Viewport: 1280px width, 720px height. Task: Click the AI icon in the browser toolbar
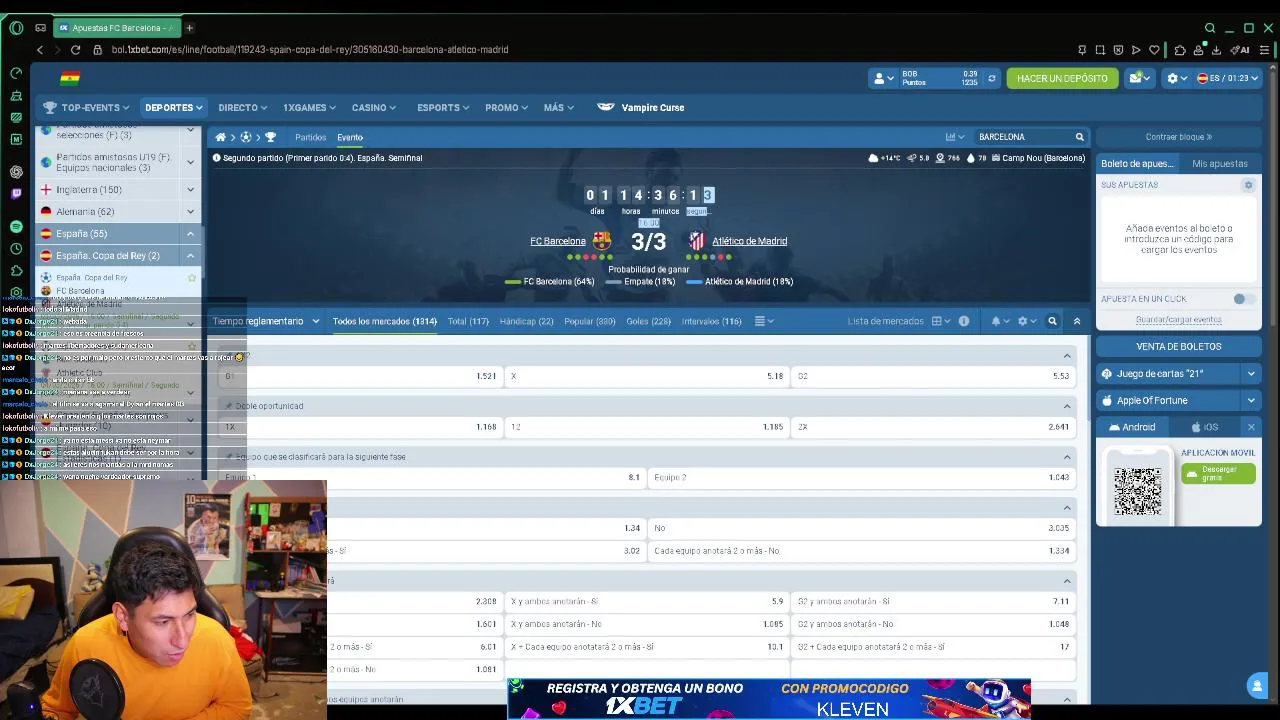(x=1241, y=49)
